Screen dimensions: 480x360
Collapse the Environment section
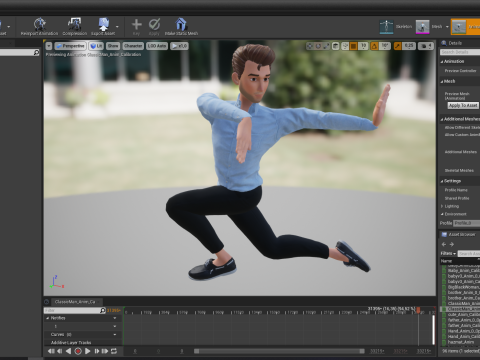click(442, 214)
